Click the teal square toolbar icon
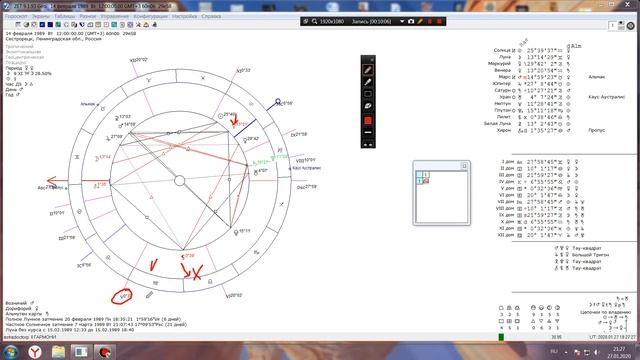 [x=114, y=24]
